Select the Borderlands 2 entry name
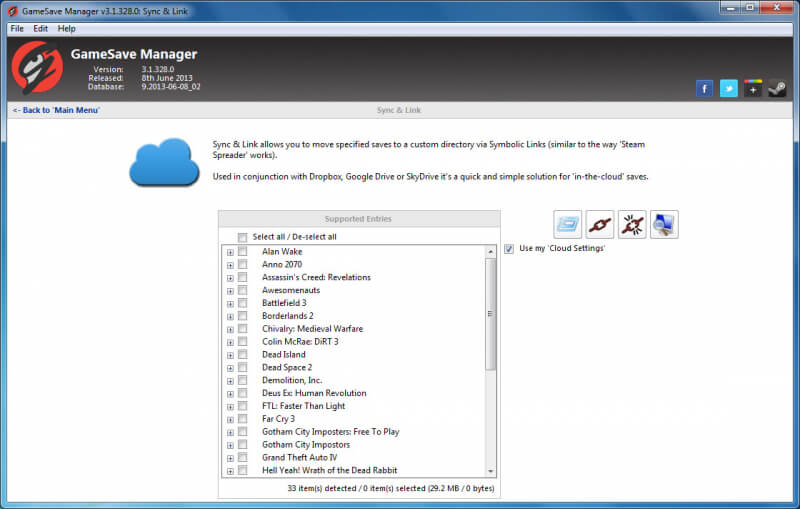The height and width of the screenshot is (509, 800). (x=288, y=316)
